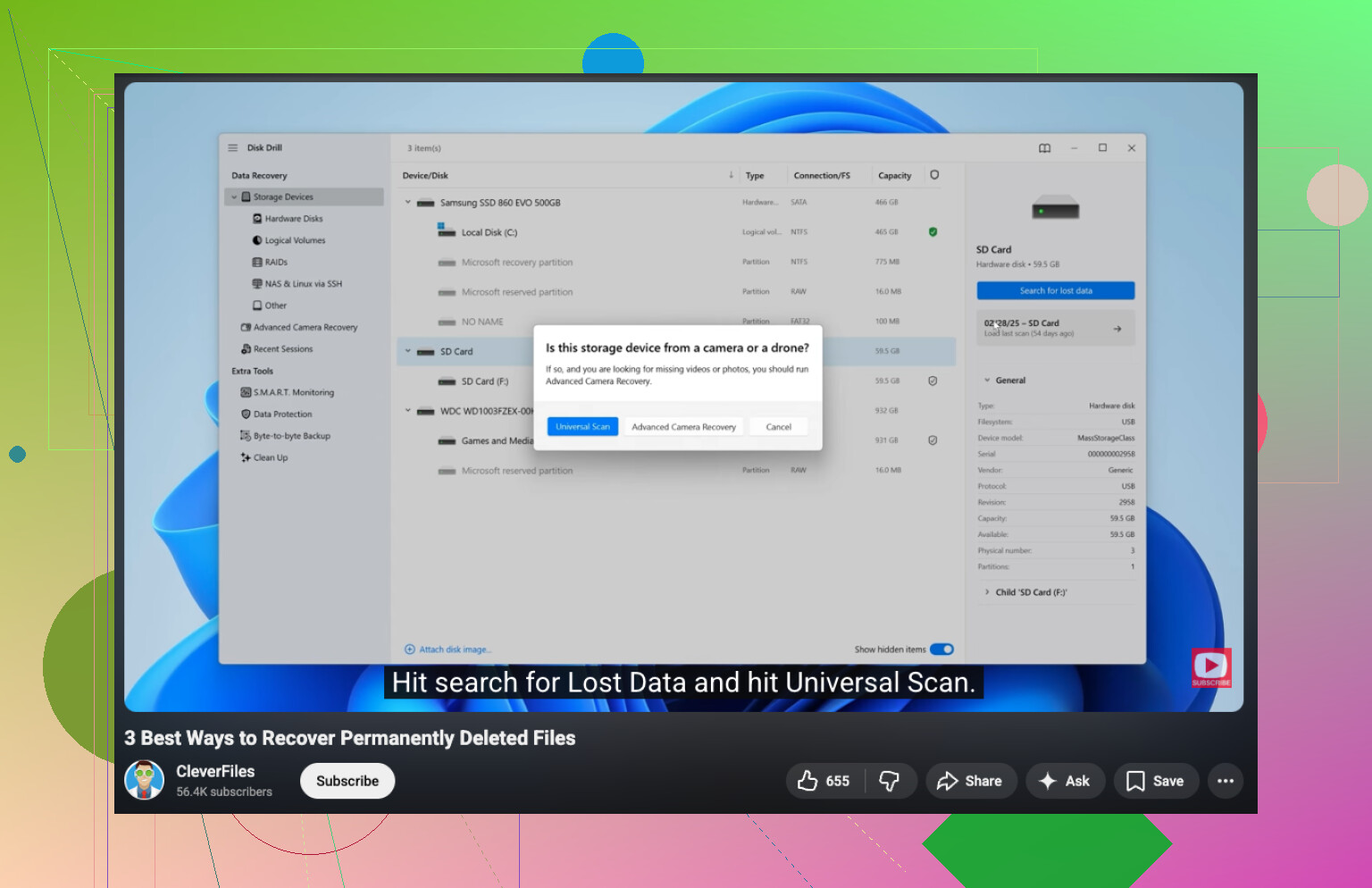Click the Byte-to-byte Backup icon

click(x=246, y=436)
